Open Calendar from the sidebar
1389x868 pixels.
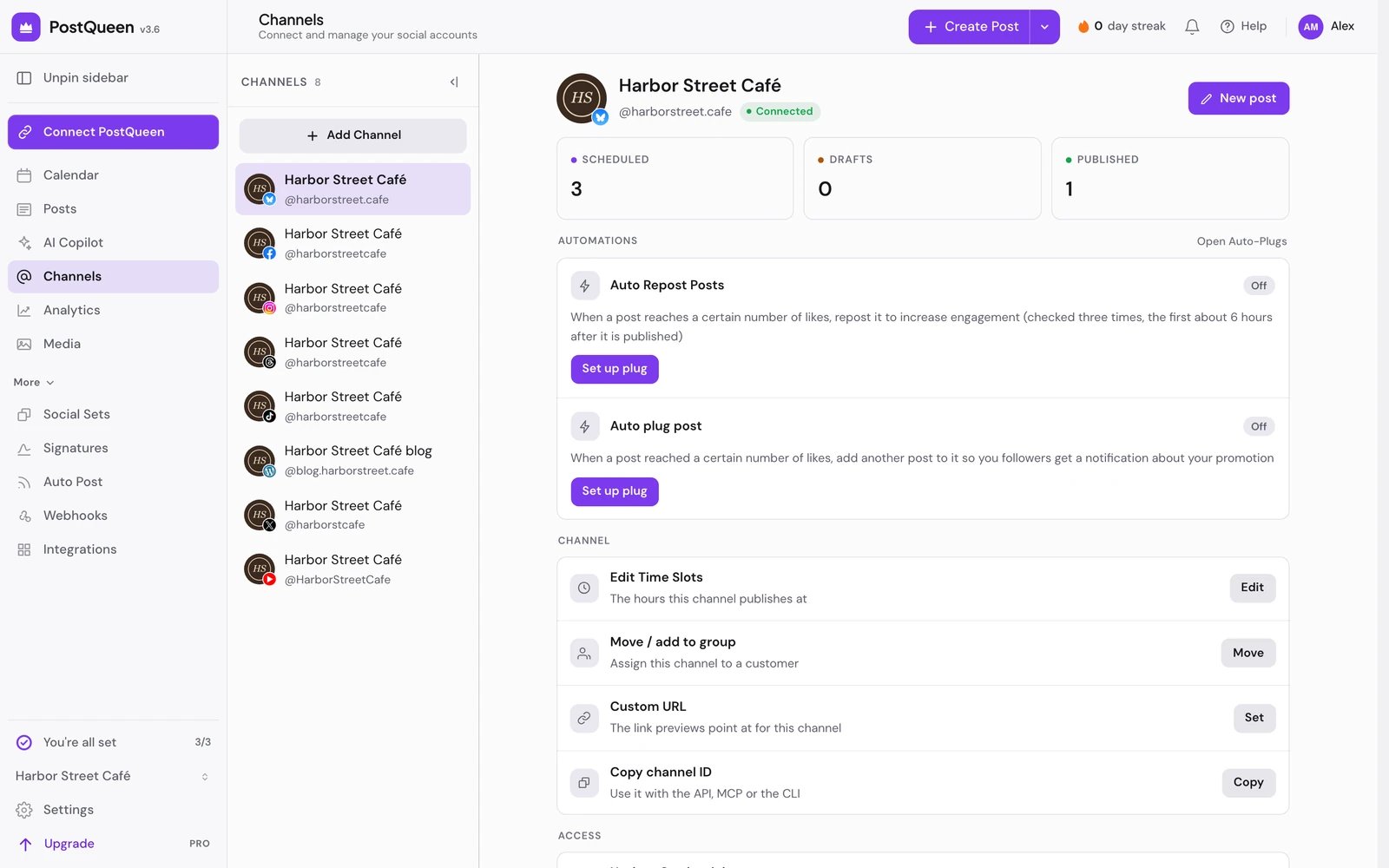(113, 175)
